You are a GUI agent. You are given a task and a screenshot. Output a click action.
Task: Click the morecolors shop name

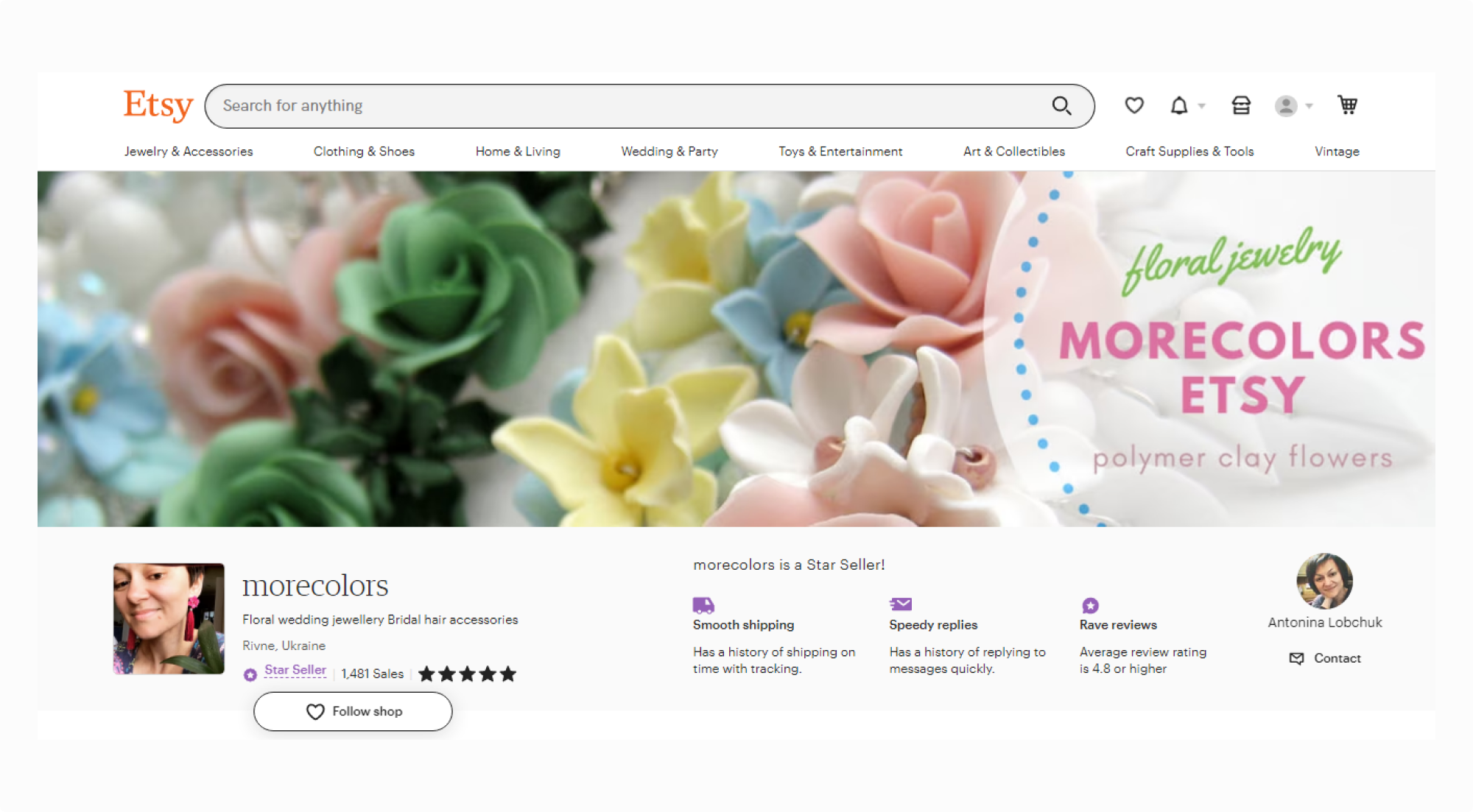315,585
